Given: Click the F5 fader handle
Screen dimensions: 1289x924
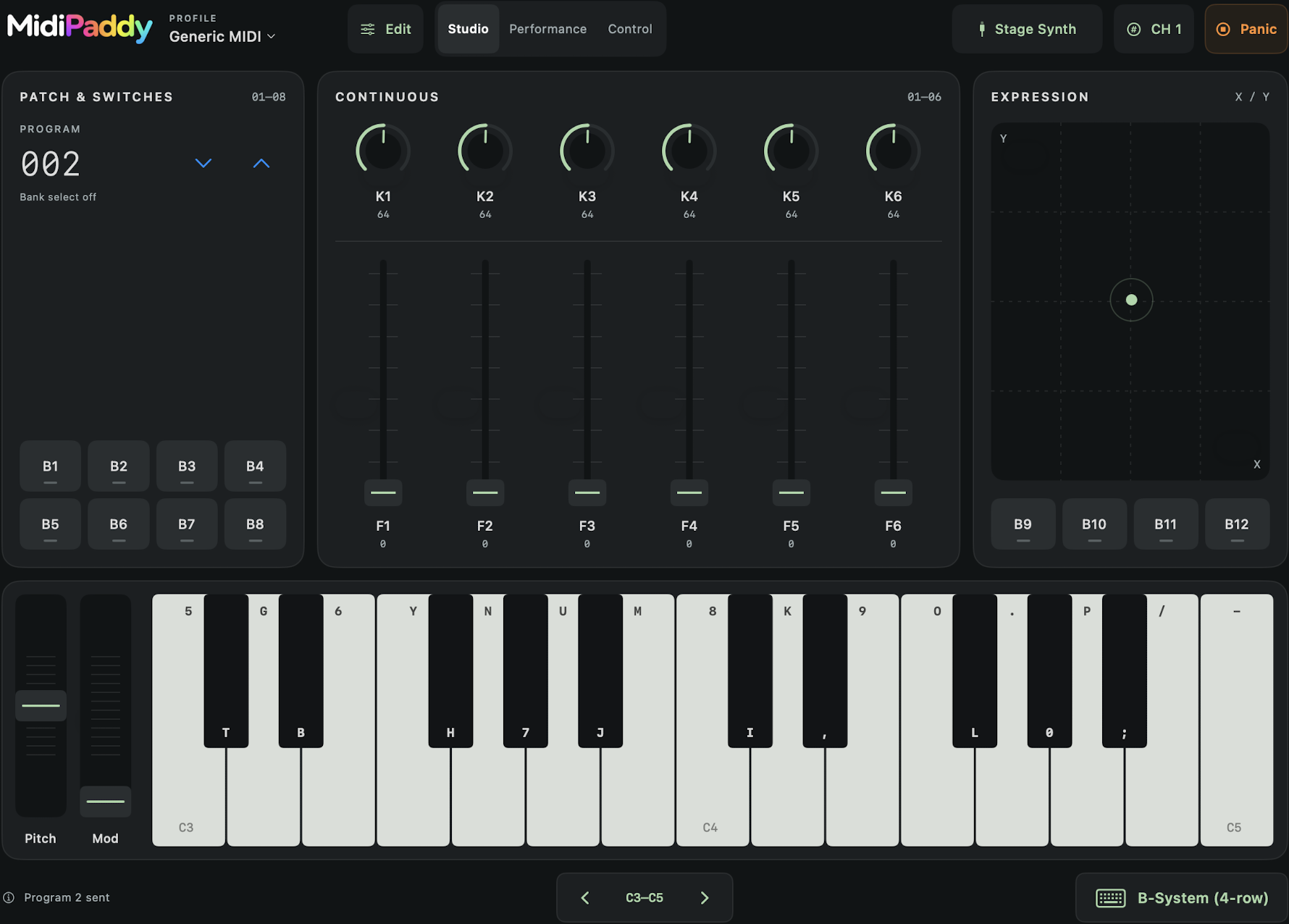Looking at the screenshot, I should coord(792,492).
